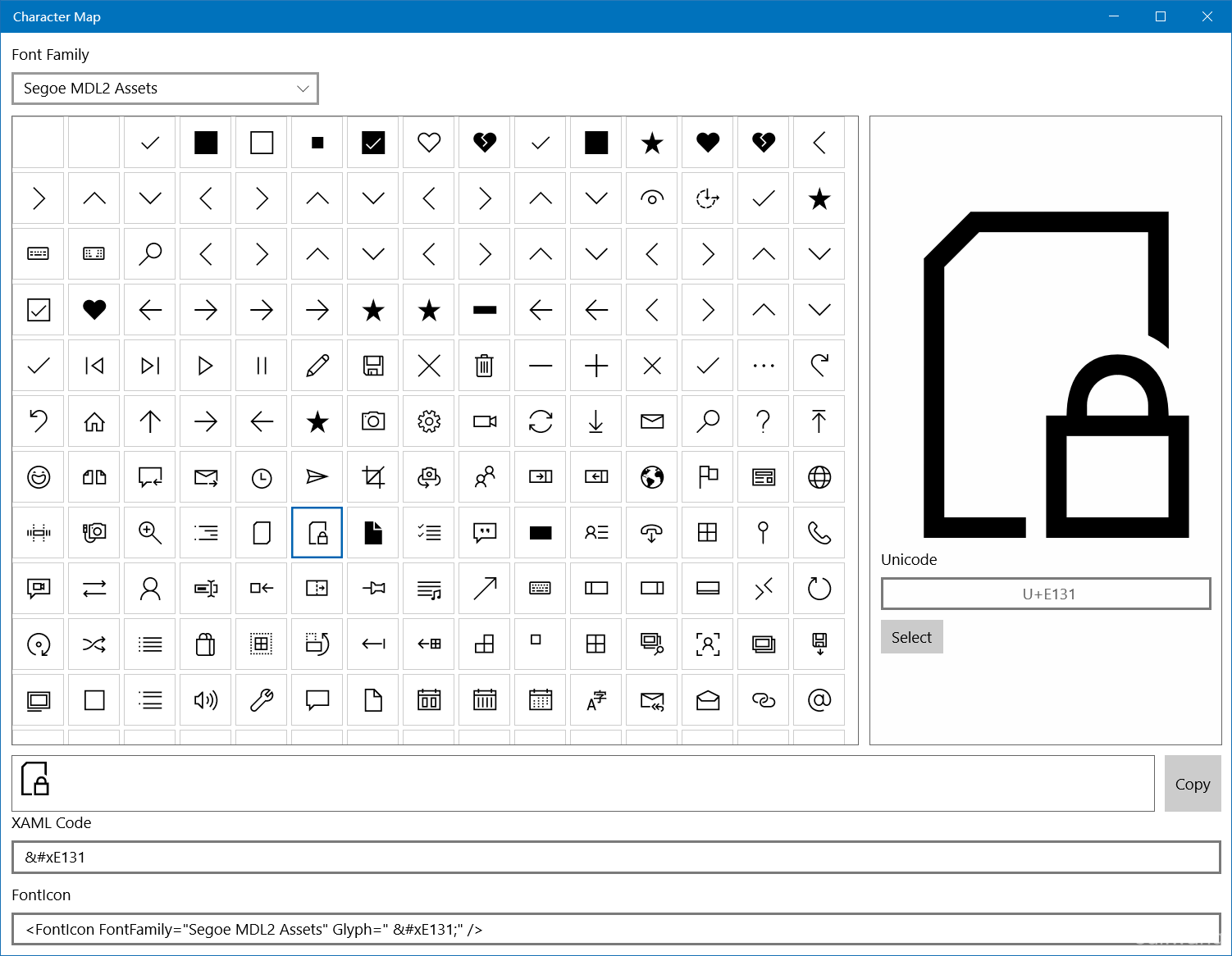This screenshot has width=1232, height=956.
Task: Select the plus sign glyph
Action: (x=596, y=366)
